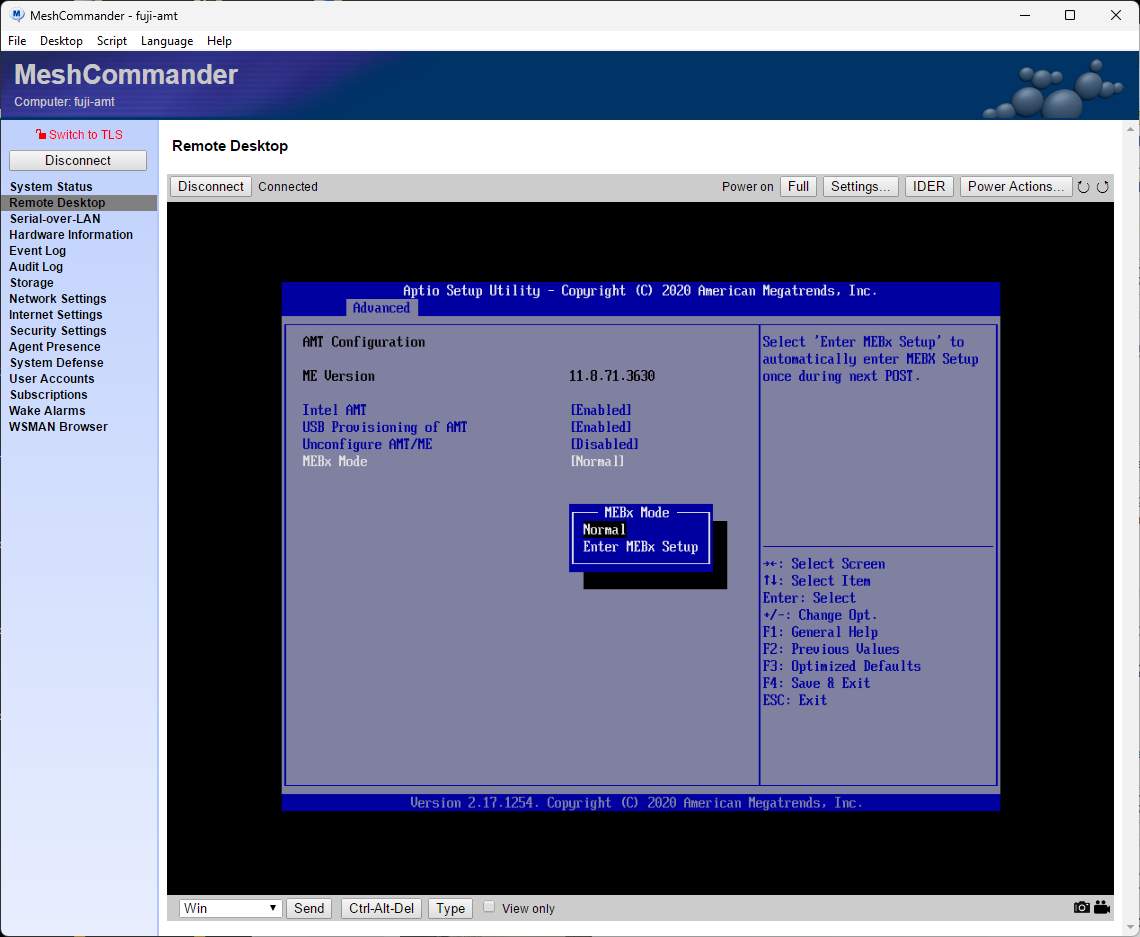Select the Advanced tab in the BIOS setup
The image size is (1140, 937).
point(381,308)
